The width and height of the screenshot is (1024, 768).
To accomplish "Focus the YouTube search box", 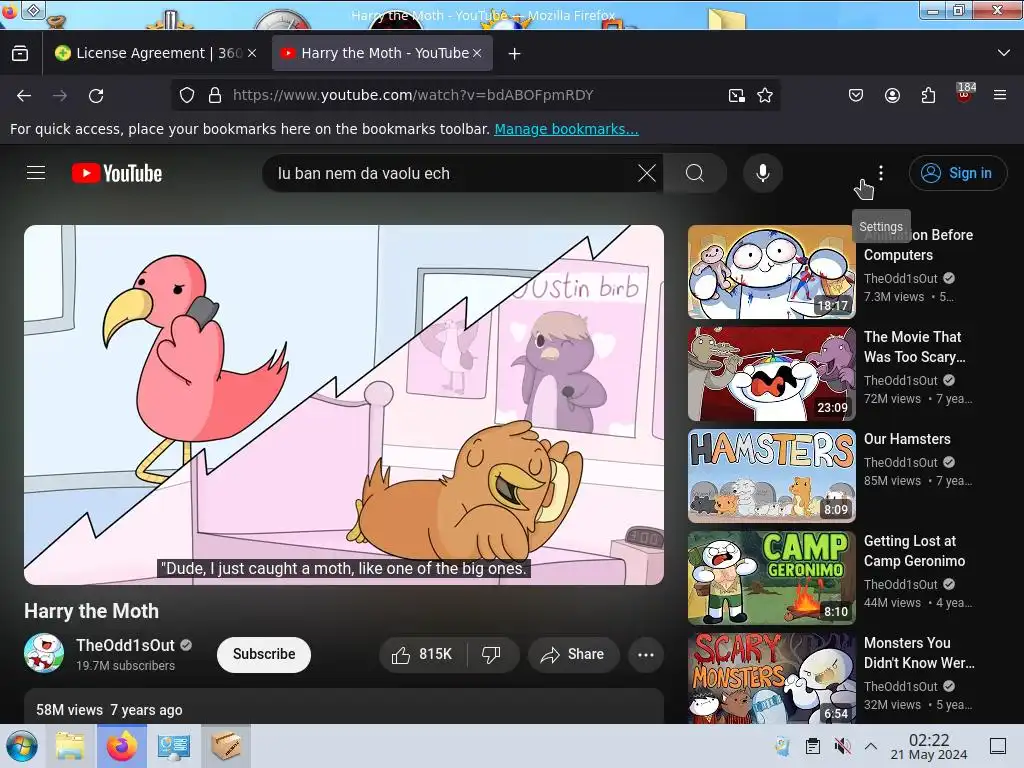I will click(x=451, y=173).
